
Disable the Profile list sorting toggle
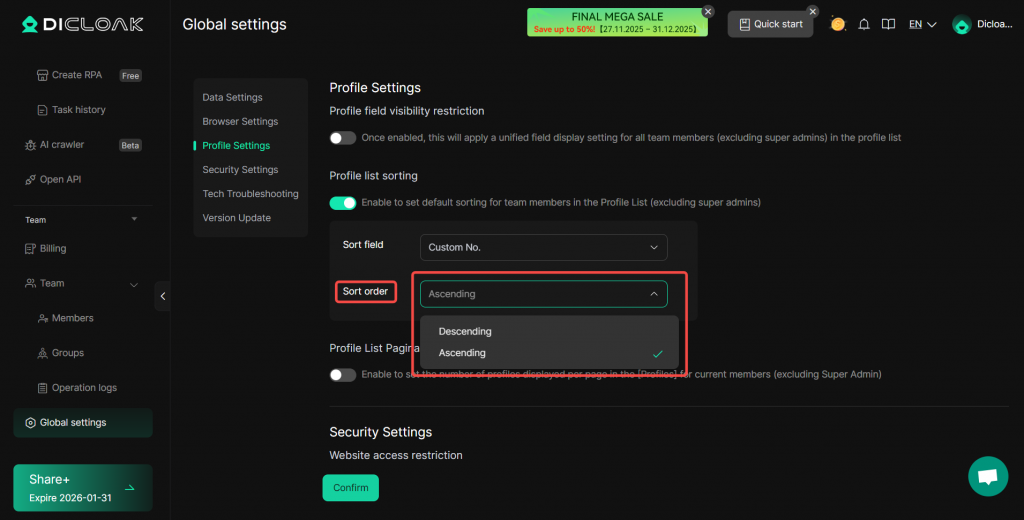click(343, 203)
